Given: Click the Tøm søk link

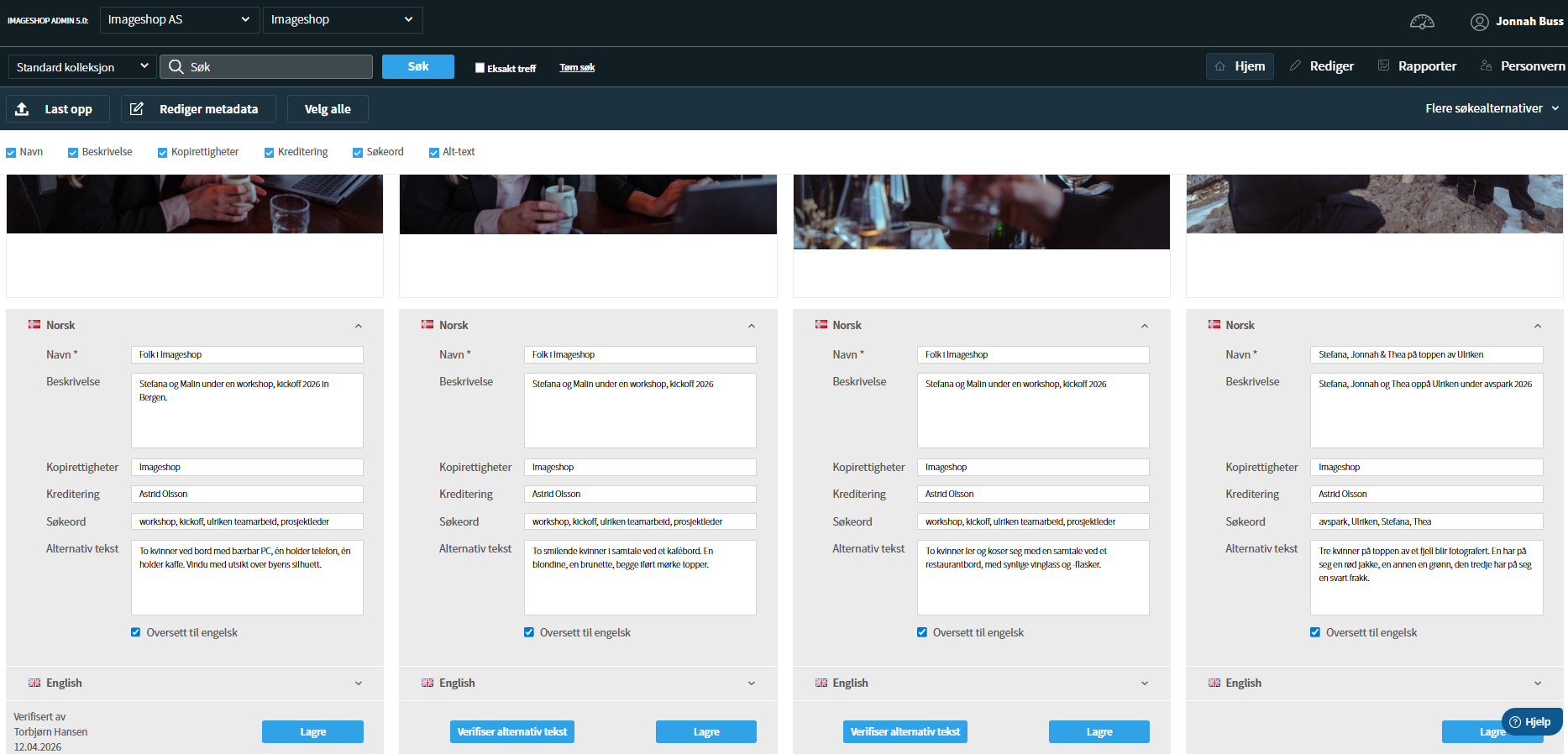Looking at the screenshot, I should click(x=577, y=68).
